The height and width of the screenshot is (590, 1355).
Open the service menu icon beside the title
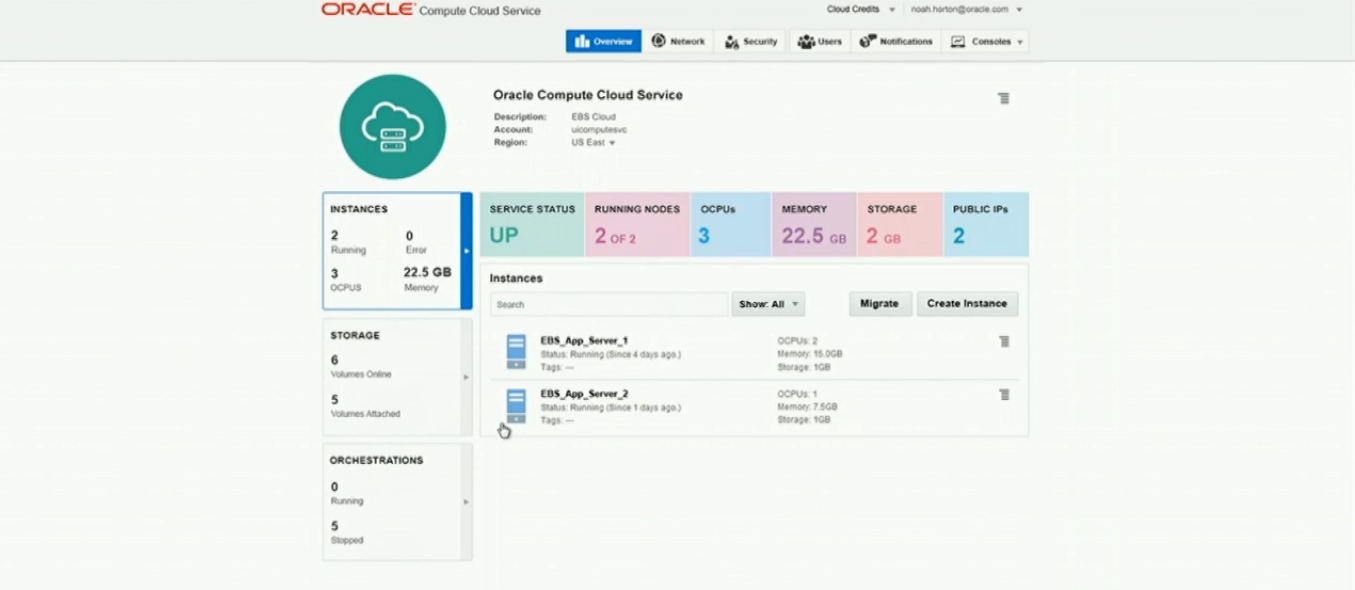click(x=1003, y=98)
